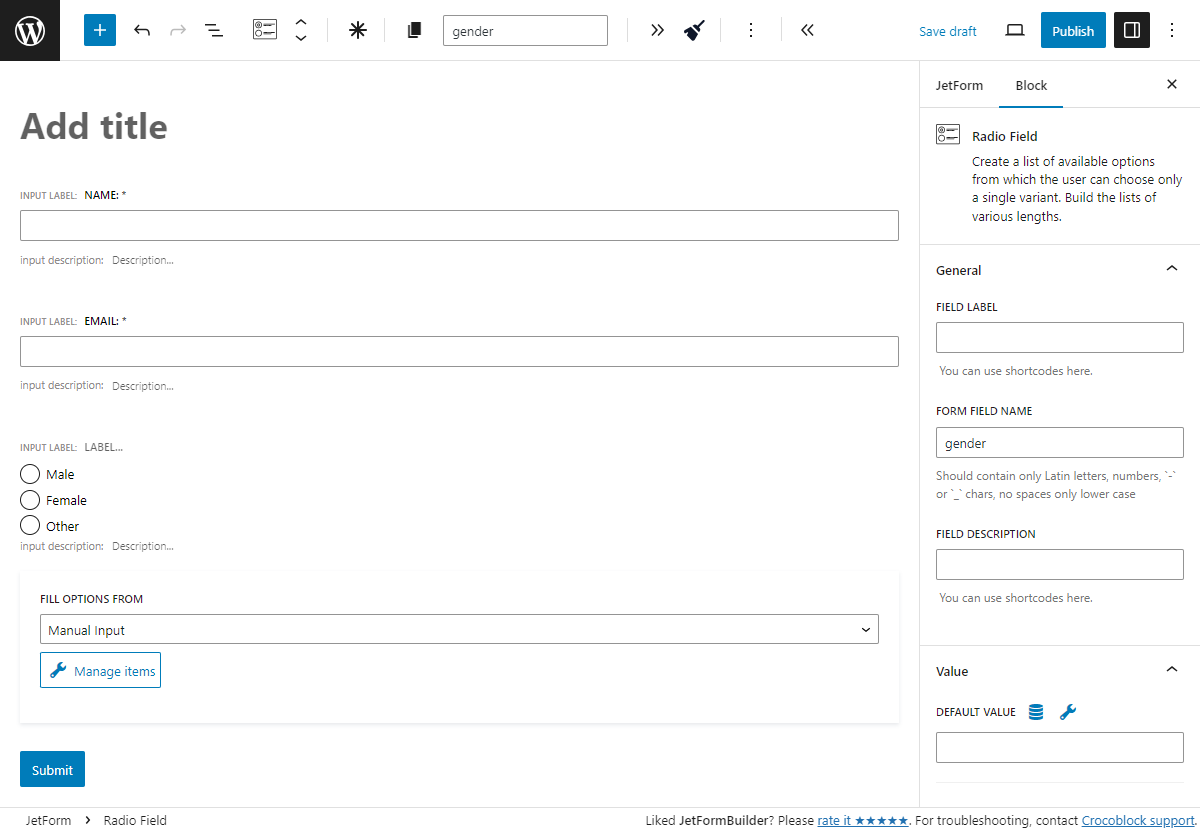
Task: Click the Manage items button
Action: tap(100, 669)
